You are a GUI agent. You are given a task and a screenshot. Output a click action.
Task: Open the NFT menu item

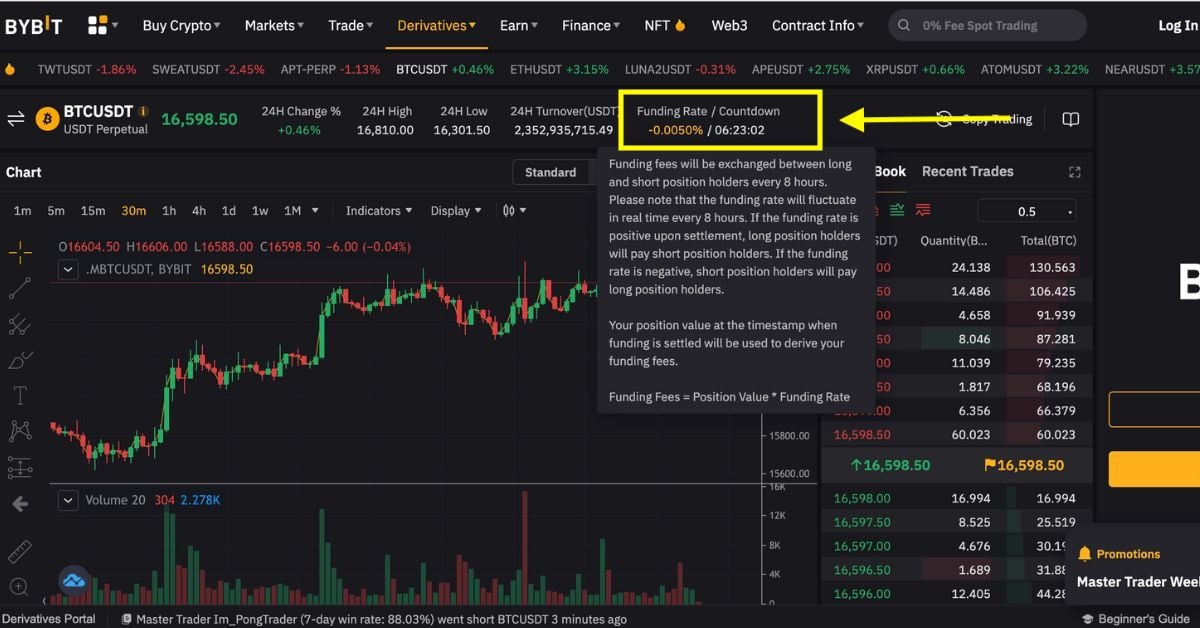664,25
